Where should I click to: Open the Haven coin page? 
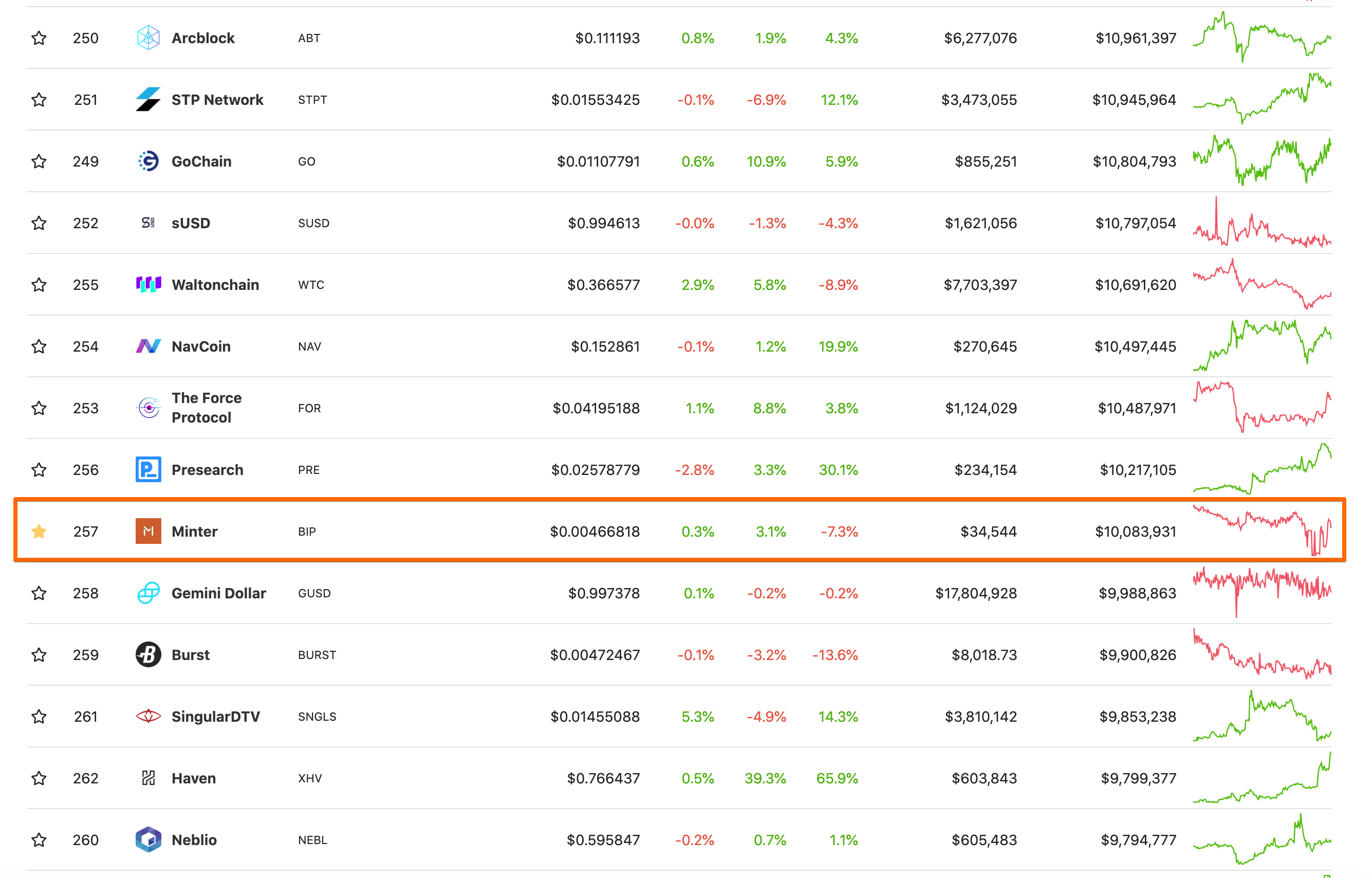point(194,778)
